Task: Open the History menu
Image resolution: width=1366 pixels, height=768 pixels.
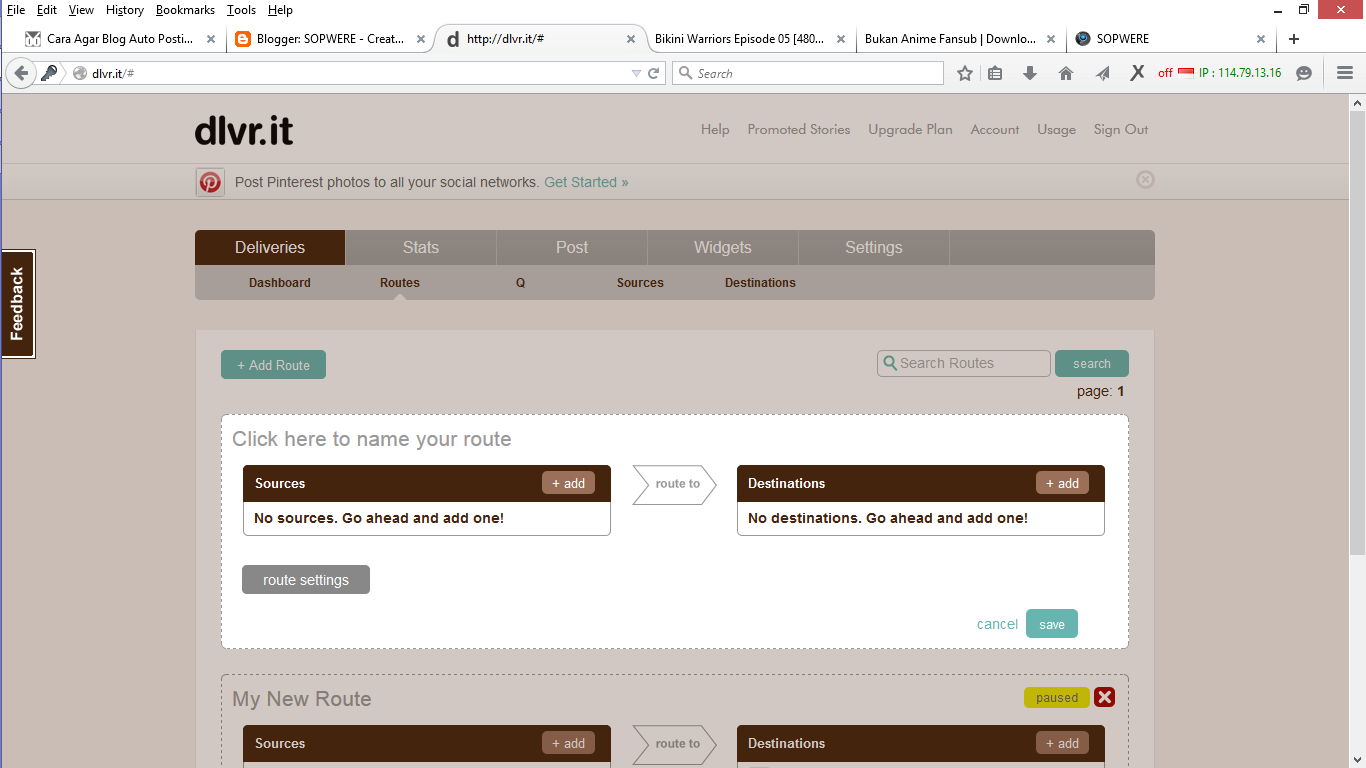Action: coord(125,9)
